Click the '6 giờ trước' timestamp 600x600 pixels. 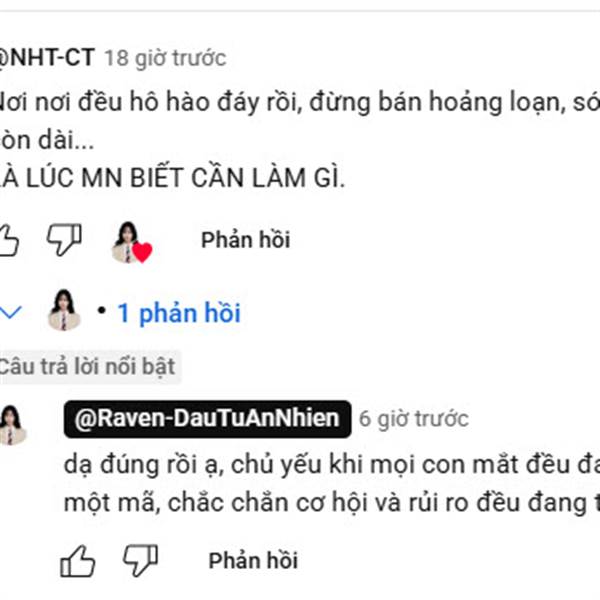[414, 419]
